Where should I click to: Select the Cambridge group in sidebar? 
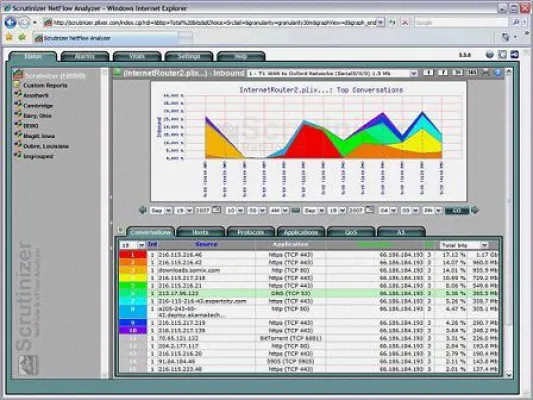coord(38,106)
